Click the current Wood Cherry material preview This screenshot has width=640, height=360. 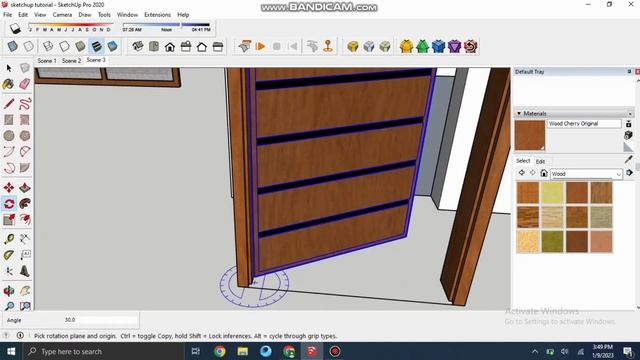[530, 136]
